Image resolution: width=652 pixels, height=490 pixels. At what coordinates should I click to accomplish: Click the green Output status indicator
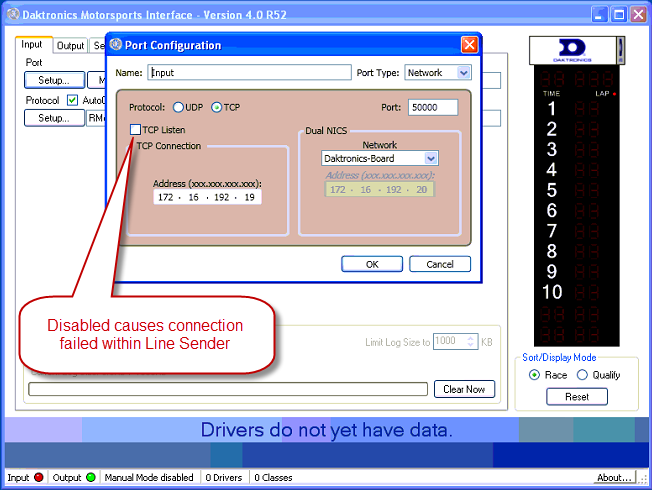pos(91,477)
